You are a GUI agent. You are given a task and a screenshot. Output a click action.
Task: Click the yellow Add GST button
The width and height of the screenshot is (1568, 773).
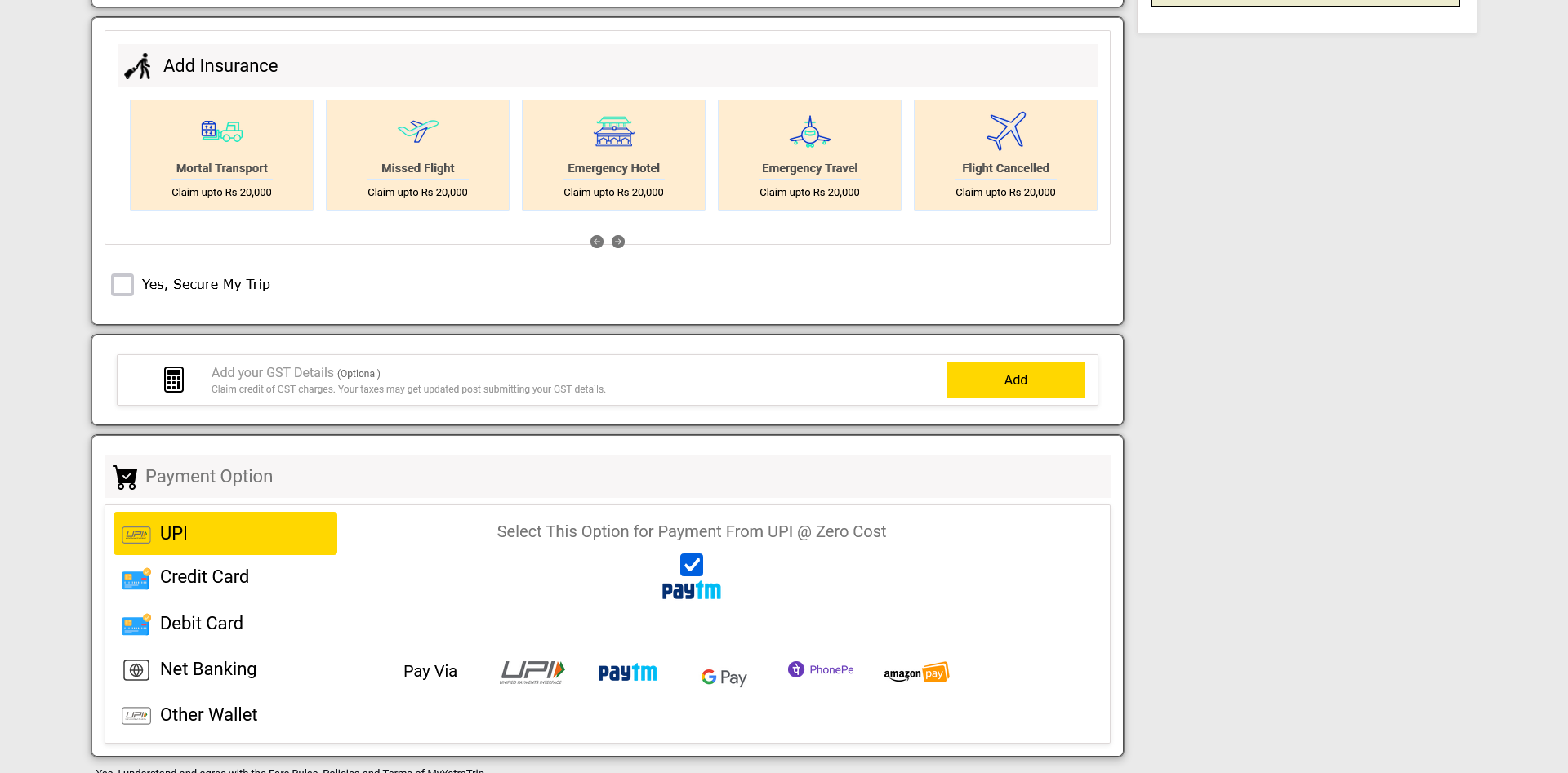click(x=1016, y=380)
